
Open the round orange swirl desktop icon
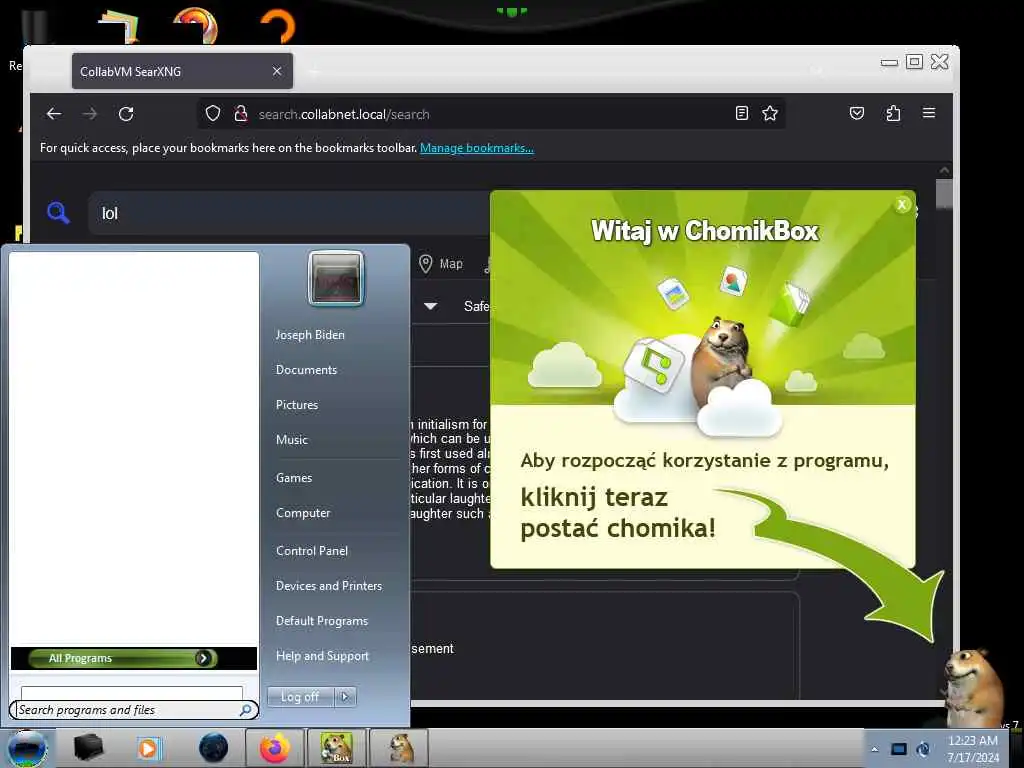click(x=195, y=25)
